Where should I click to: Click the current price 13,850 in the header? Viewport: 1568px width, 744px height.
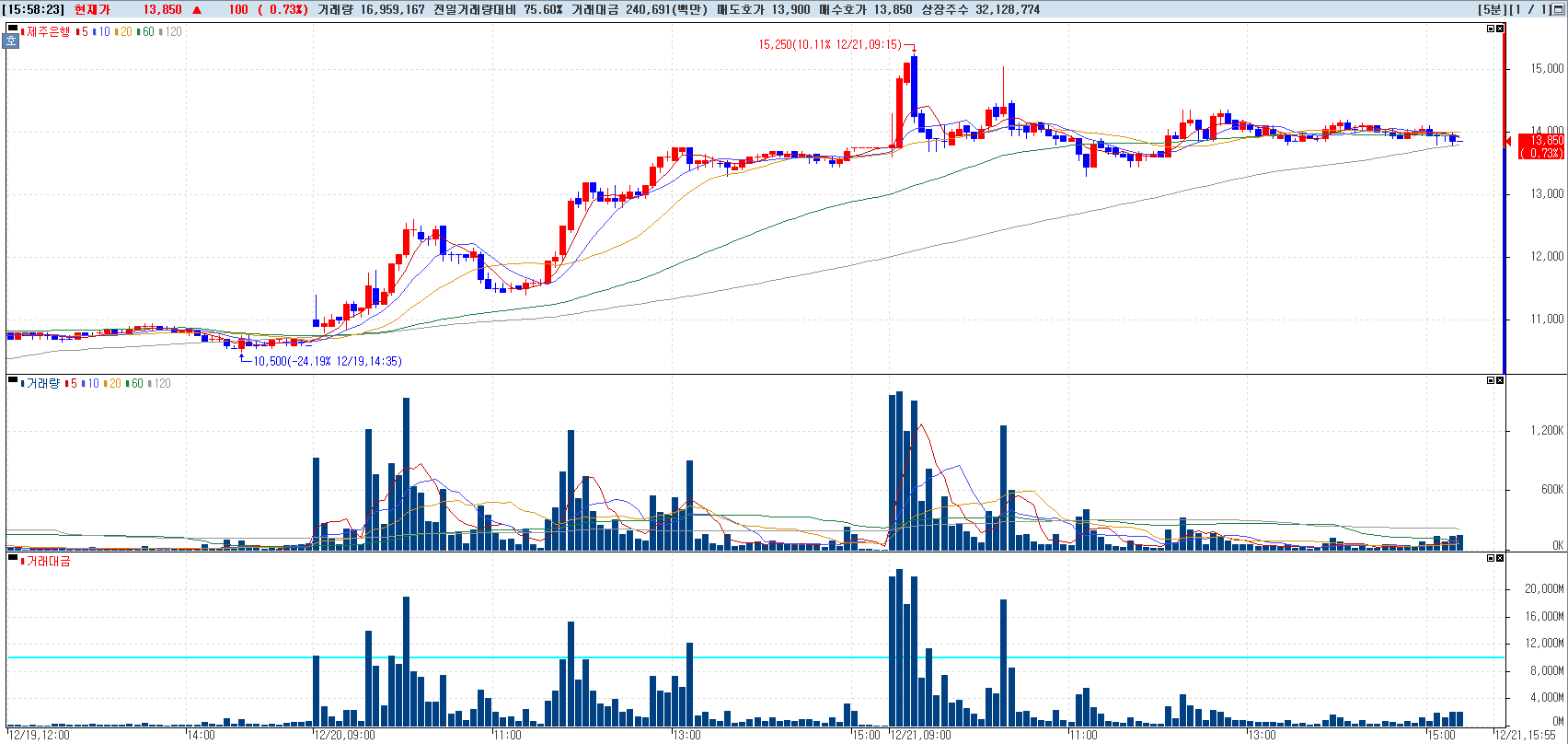click(x=162, y=9)
